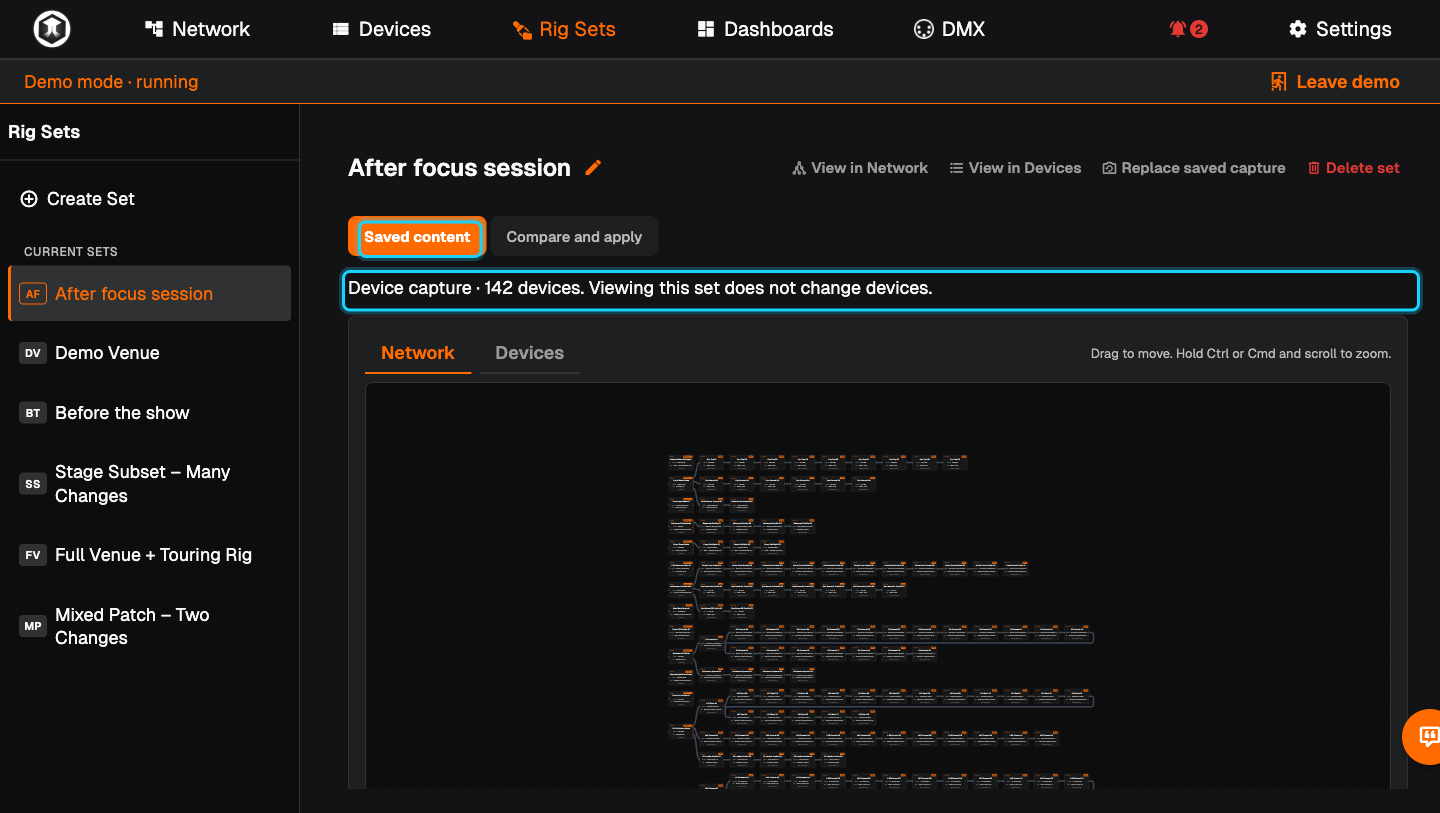Click the DMX connector icon
This screenshot has height=813, width=1440.
(x=923, y=29)
